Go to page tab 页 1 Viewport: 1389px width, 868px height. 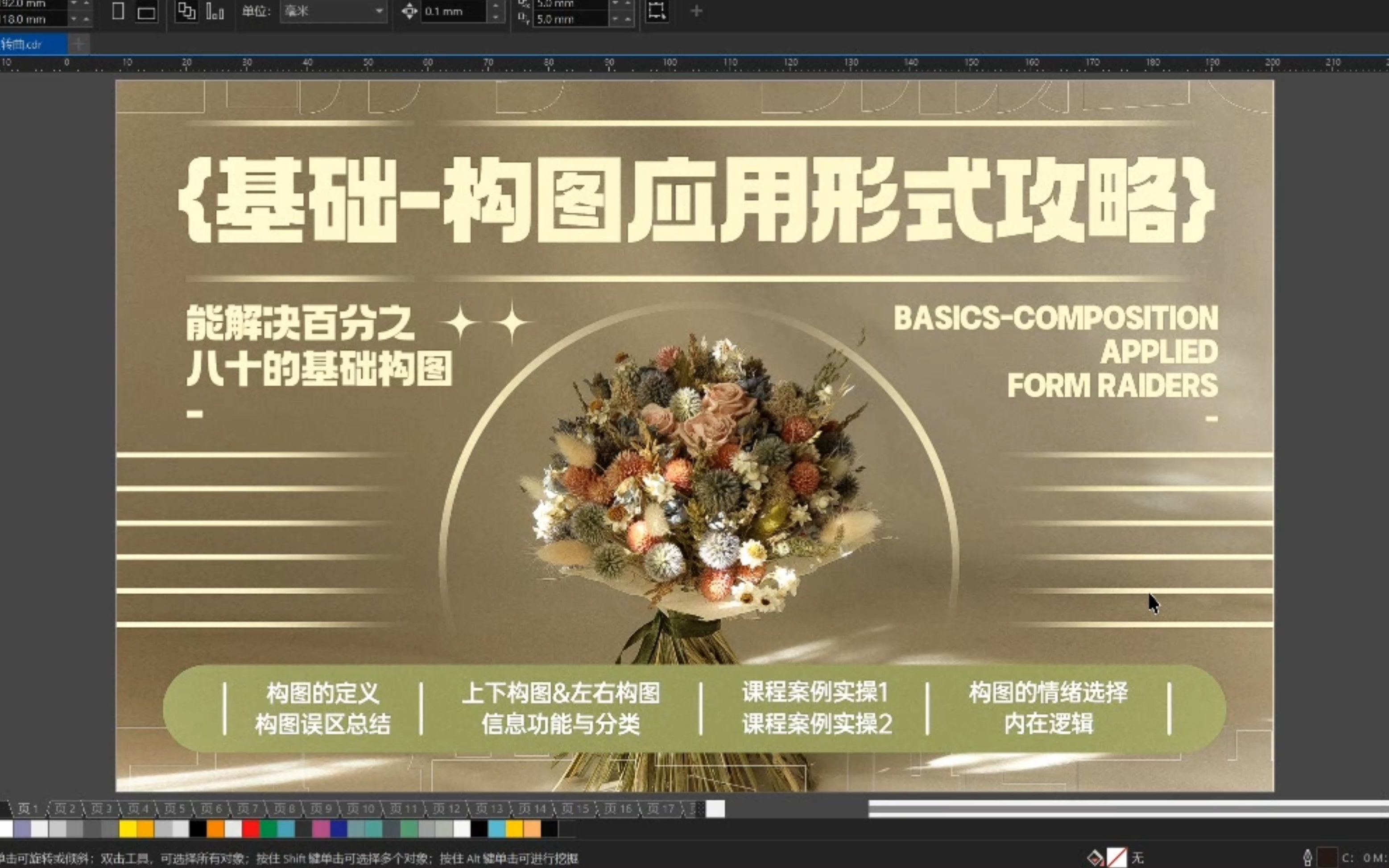click(28, 808)
